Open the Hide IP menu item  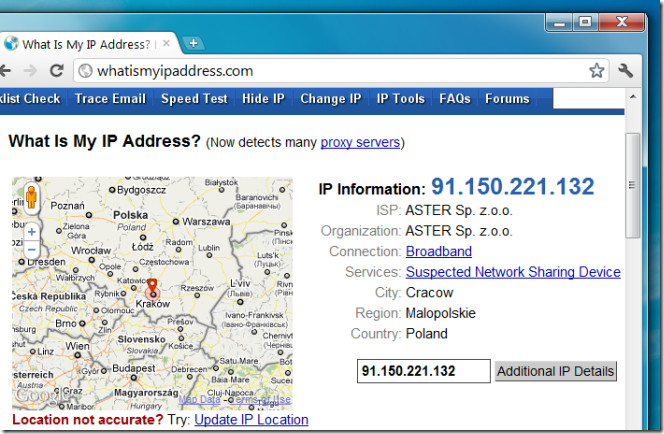coord(263,99)
